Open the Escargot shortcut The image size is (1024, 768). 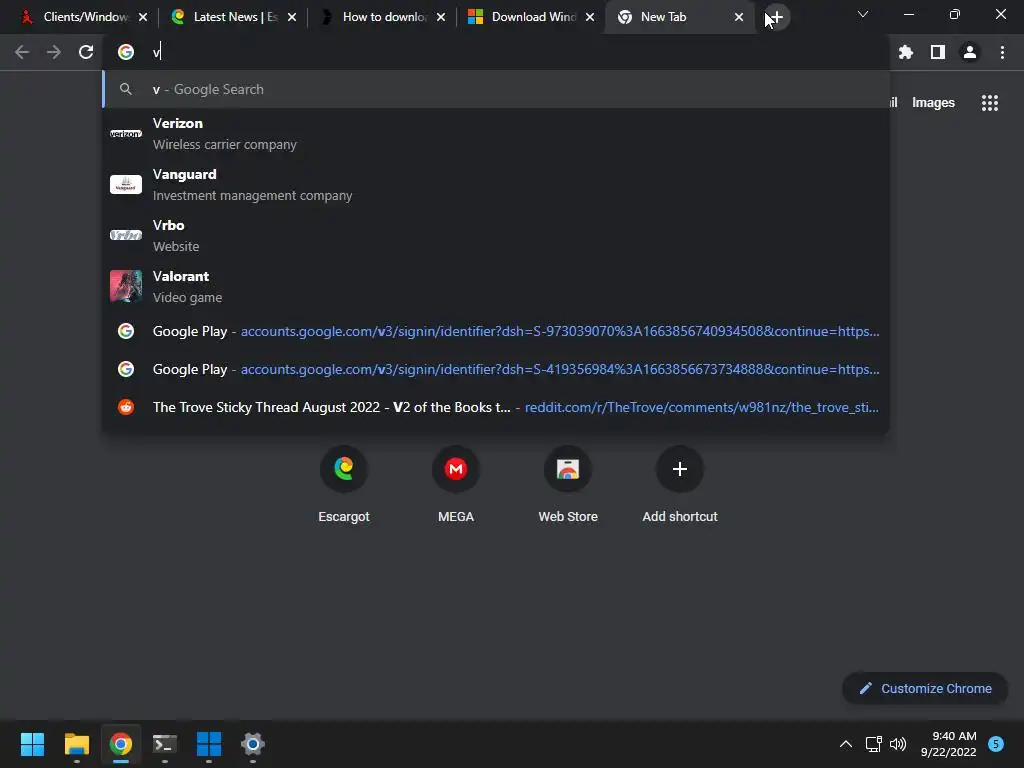point(344,485)
